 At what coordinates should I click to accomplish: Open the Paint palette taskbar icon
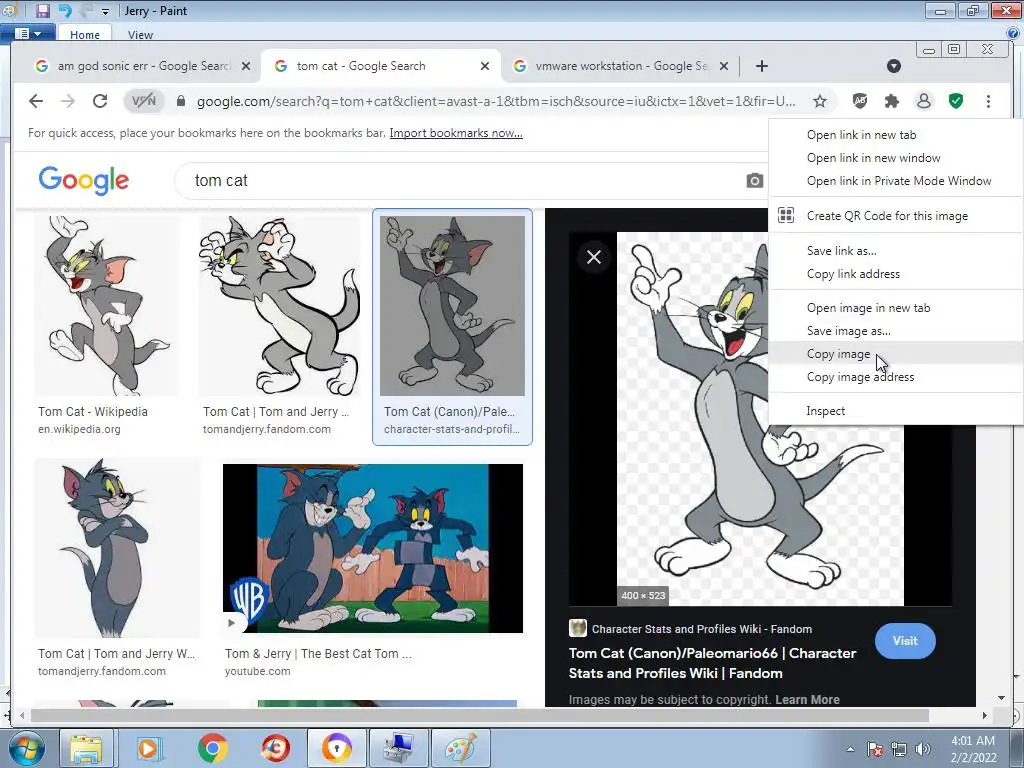click(x=460, y=748)
